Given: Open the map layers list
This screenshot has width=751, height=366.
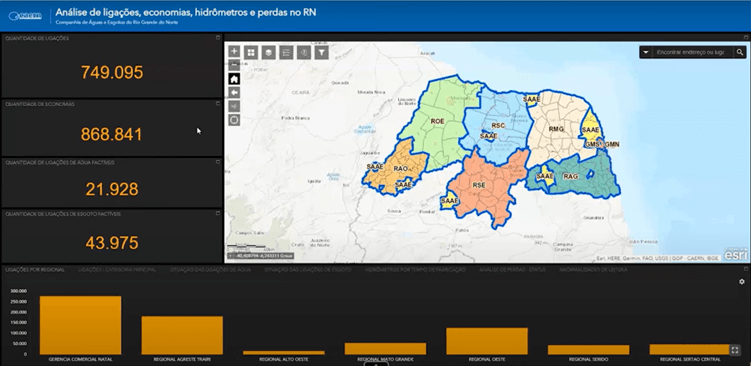Looking at the screenshot, I should click(269, 52).
